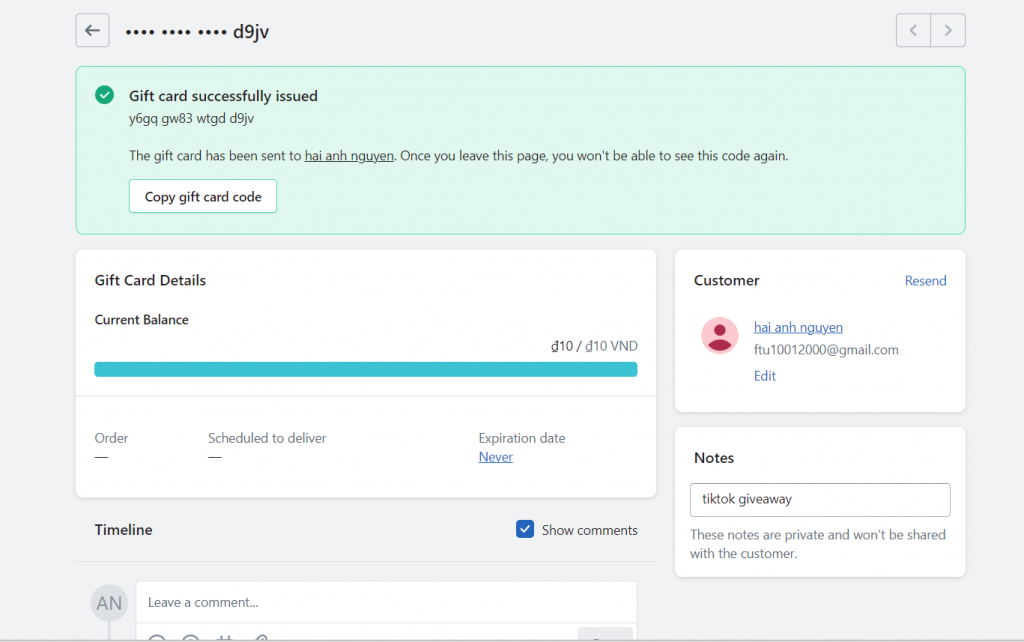Click the masked gift card title ending d9jv

point(197,31)
